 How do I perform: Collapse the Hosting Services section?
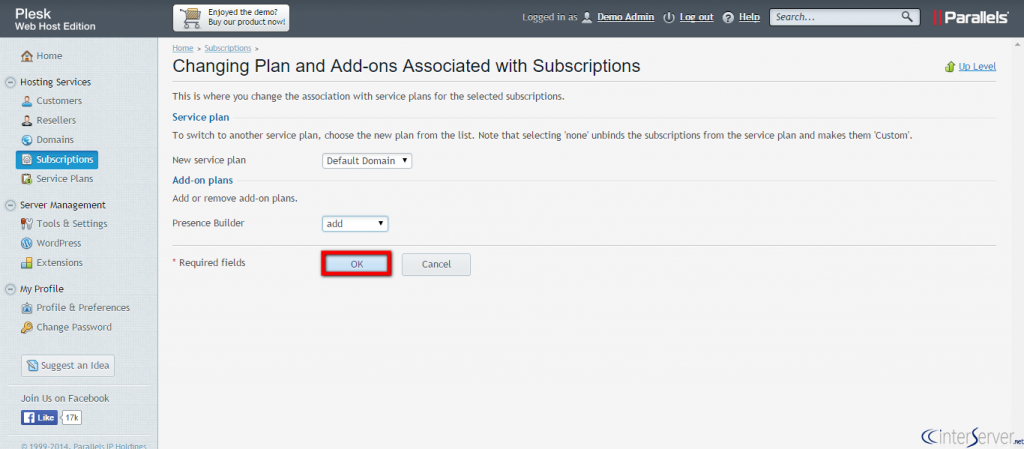point(10,82)
